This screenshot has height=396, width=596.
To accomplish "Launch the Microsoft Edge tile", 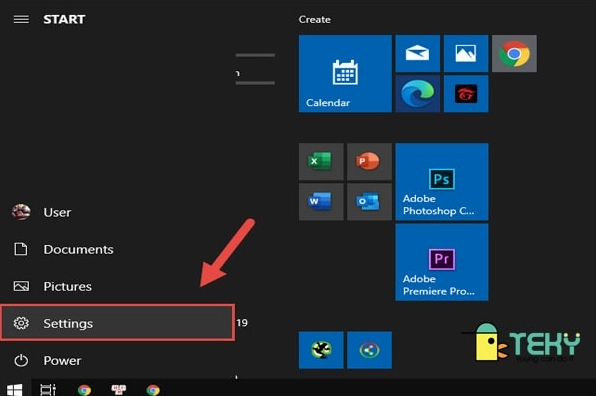I will click(x=417, y=93).
